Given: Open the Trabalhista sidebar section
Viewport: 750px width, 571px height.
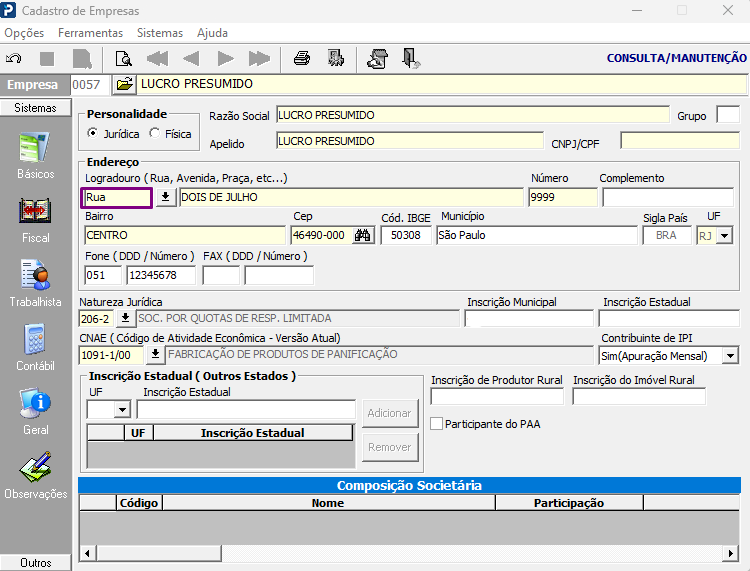Looking at the screenshot, I should [35, 284].
